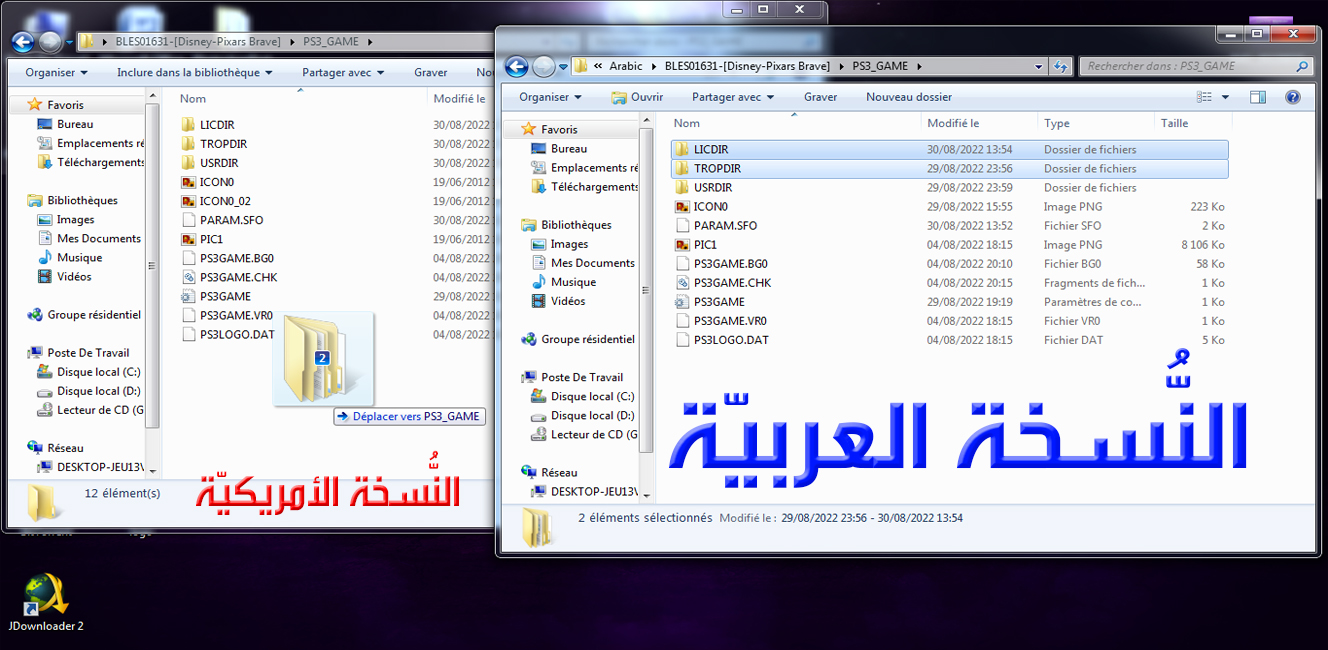Click Graver in the right window toolbar
This screenshot has width=1328, height=650.
820,97
